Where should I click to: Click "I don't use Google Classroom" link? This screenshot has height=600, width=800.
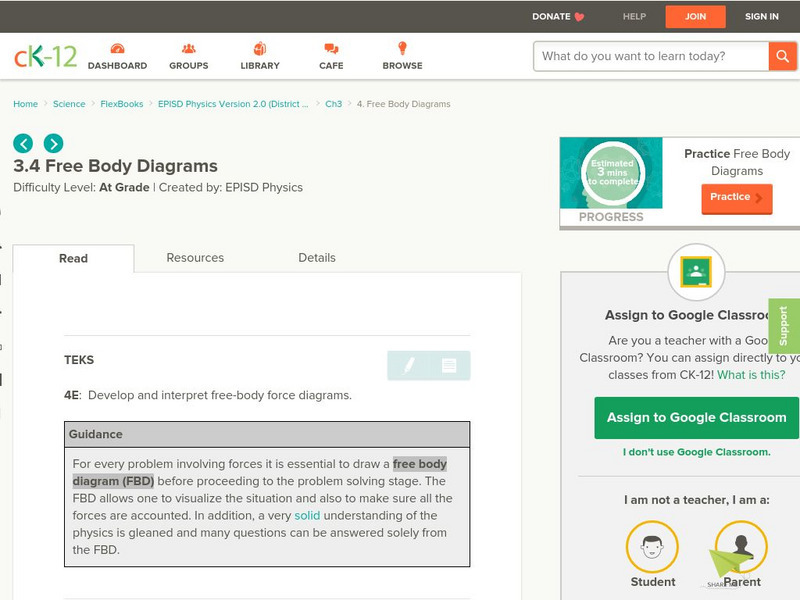tap(696, 452)
